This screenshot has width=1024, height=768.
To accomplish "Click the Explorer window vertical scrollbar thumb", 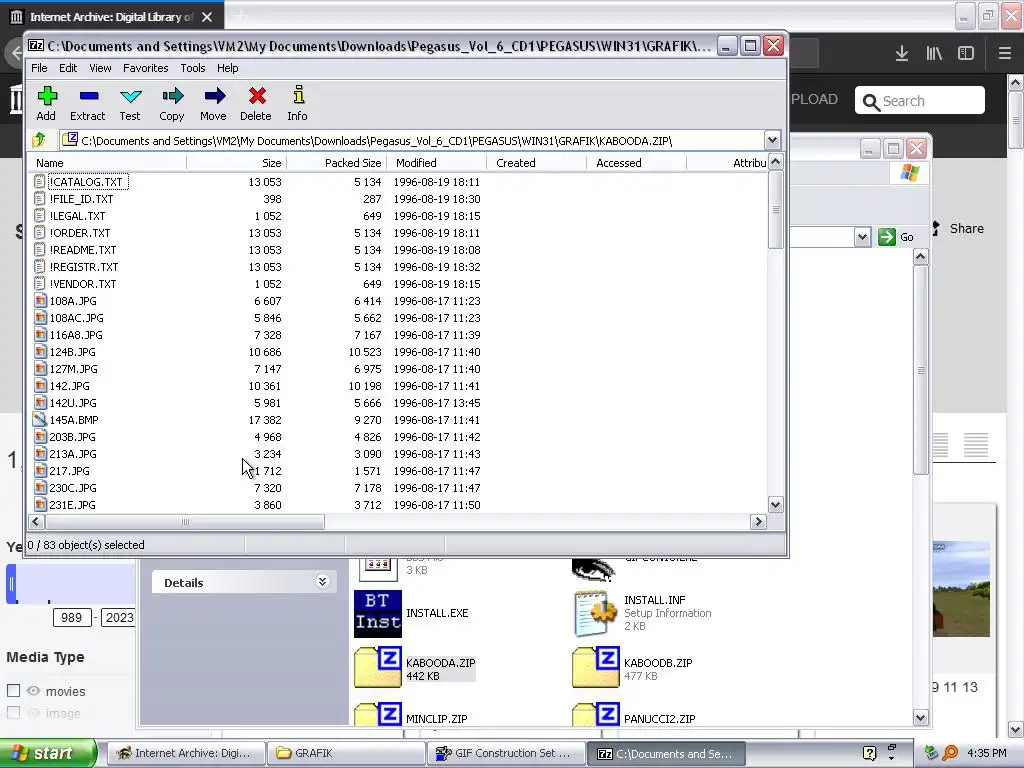I will tap(921, 370).
